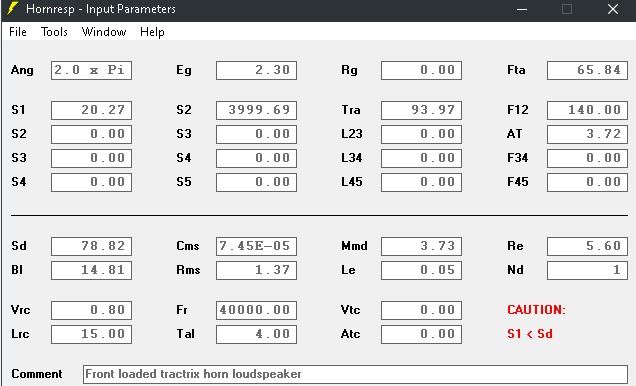
Task: Select the Sd field showing 78.82
Action: point(91,247)
